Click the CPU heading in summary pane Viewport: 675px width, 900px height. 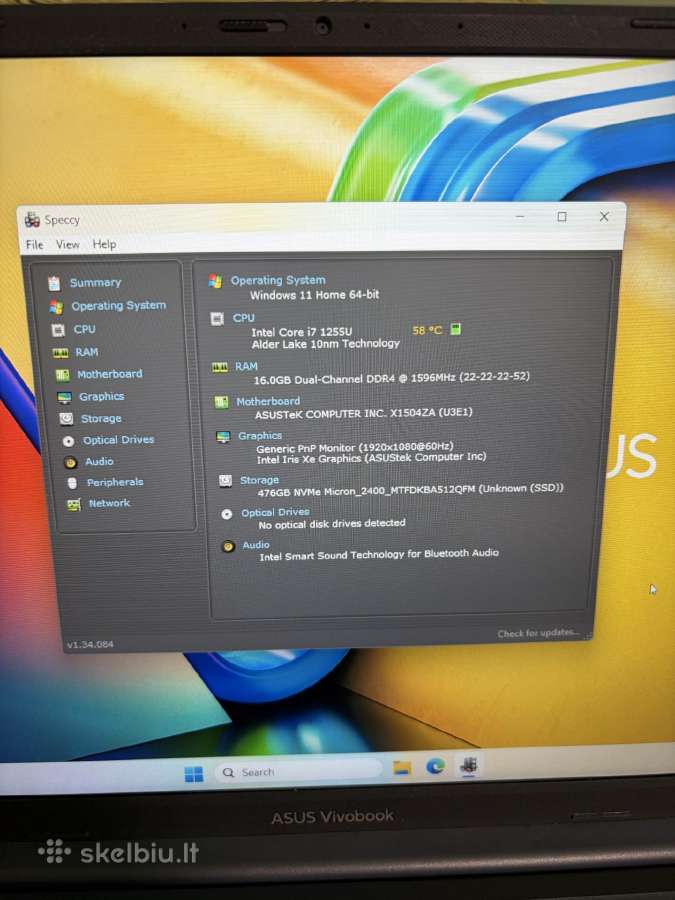point(243,317)
